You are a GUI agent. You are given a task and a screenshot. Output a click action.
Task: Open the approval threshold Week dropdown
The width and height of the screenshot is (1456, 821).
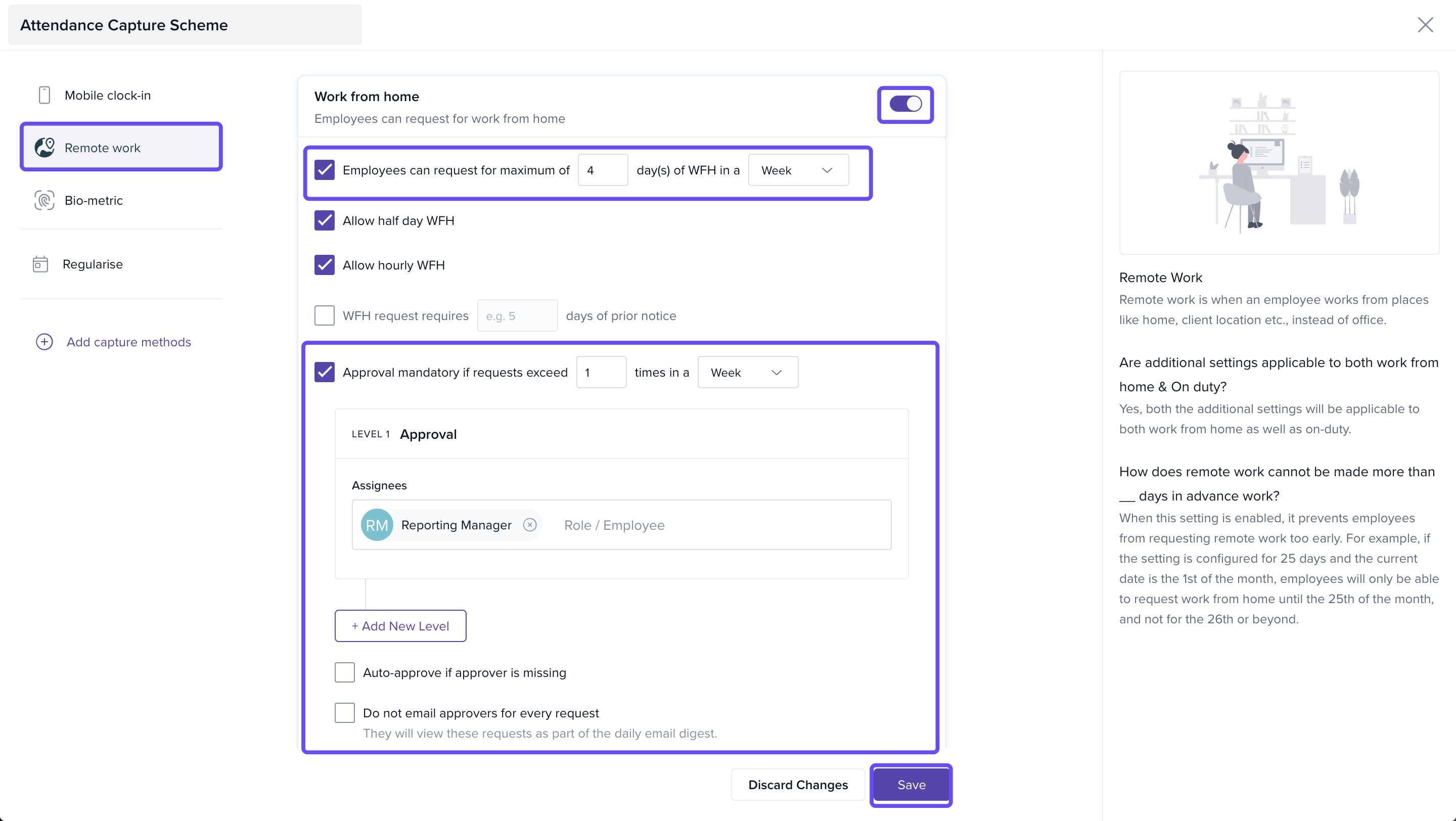click(x=747, y=373)
